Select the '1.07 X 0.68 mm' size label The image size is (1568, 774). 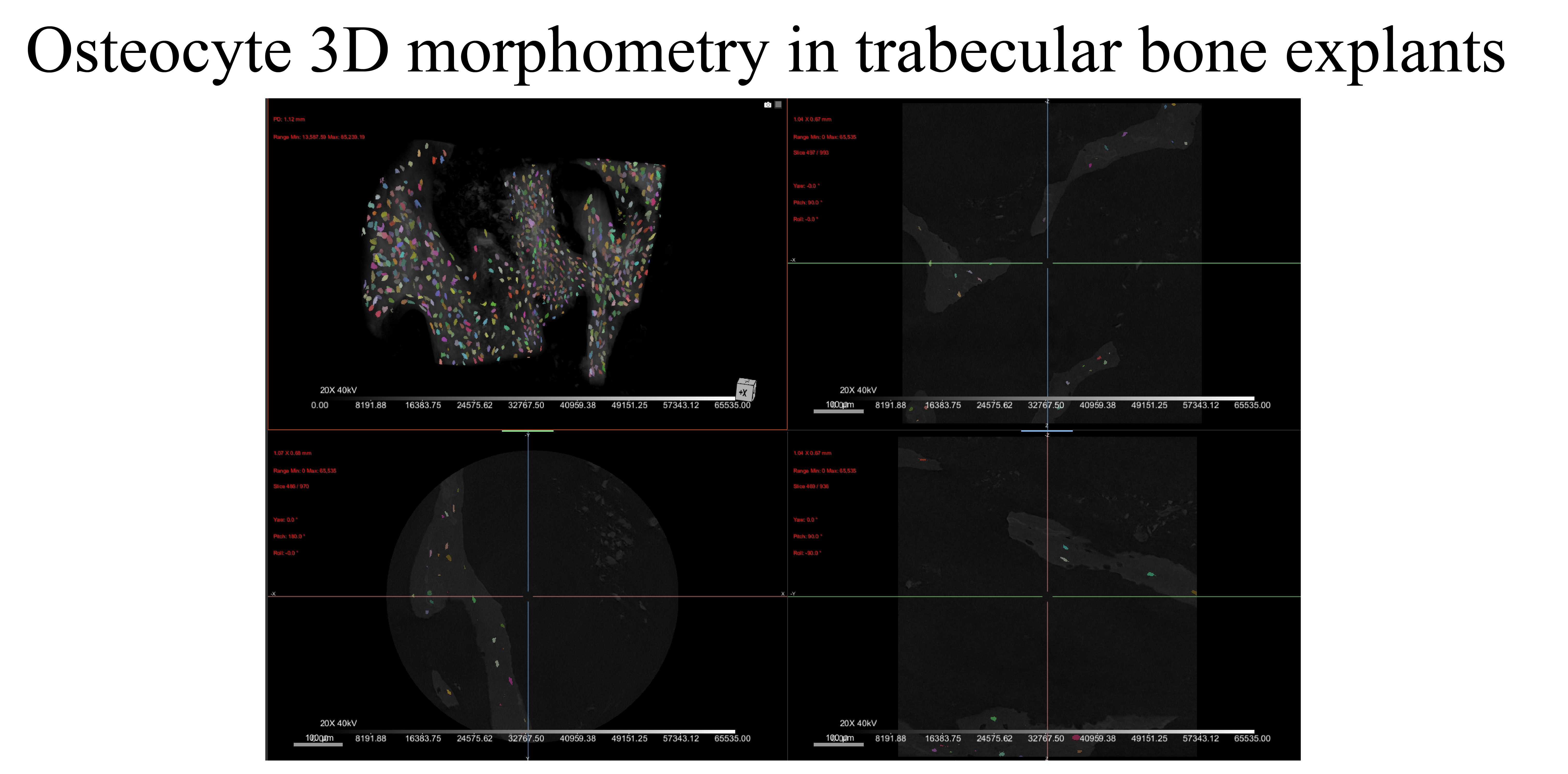(292, 453)
